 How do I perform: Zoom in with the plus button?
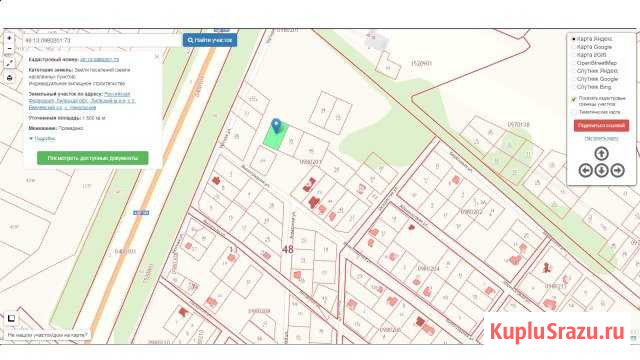[x=9, y=38]
